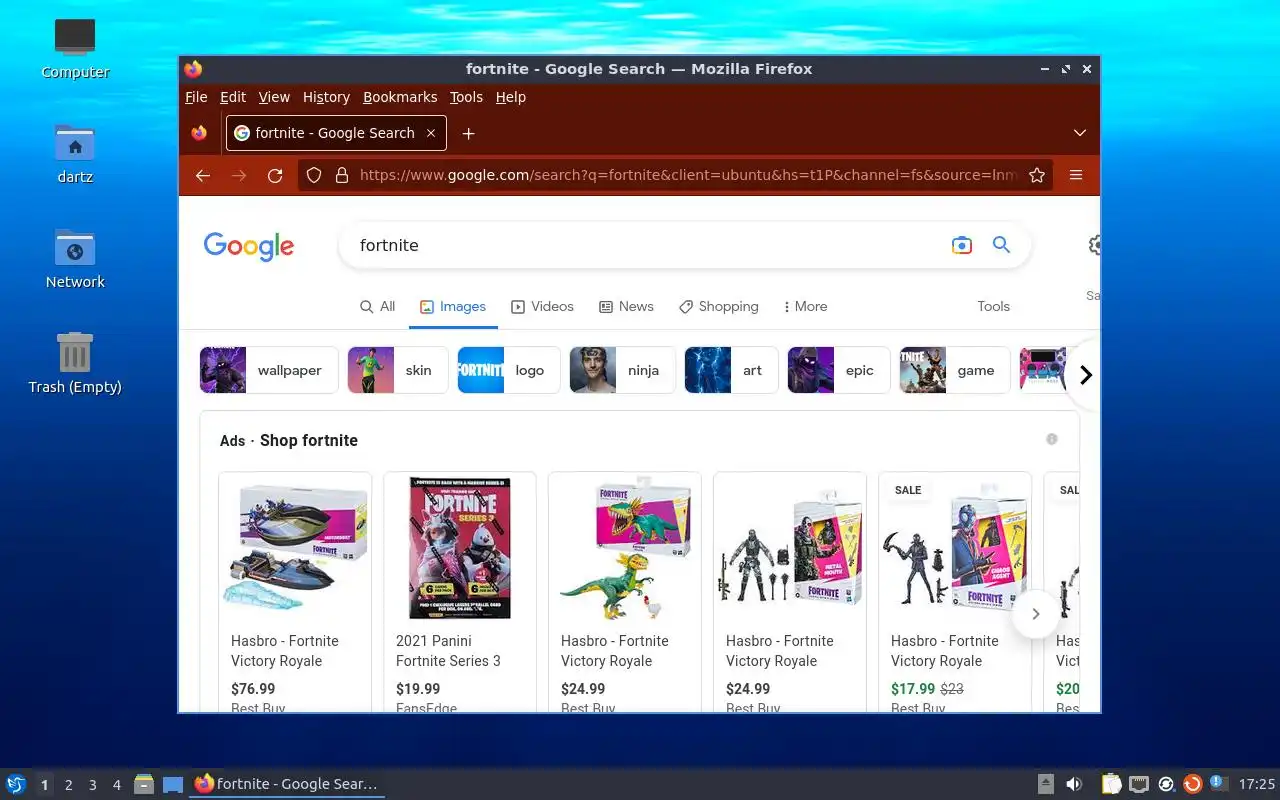Open the Edit menu
Viewport: 1280px width, 800px height.
tap(233, 97)
